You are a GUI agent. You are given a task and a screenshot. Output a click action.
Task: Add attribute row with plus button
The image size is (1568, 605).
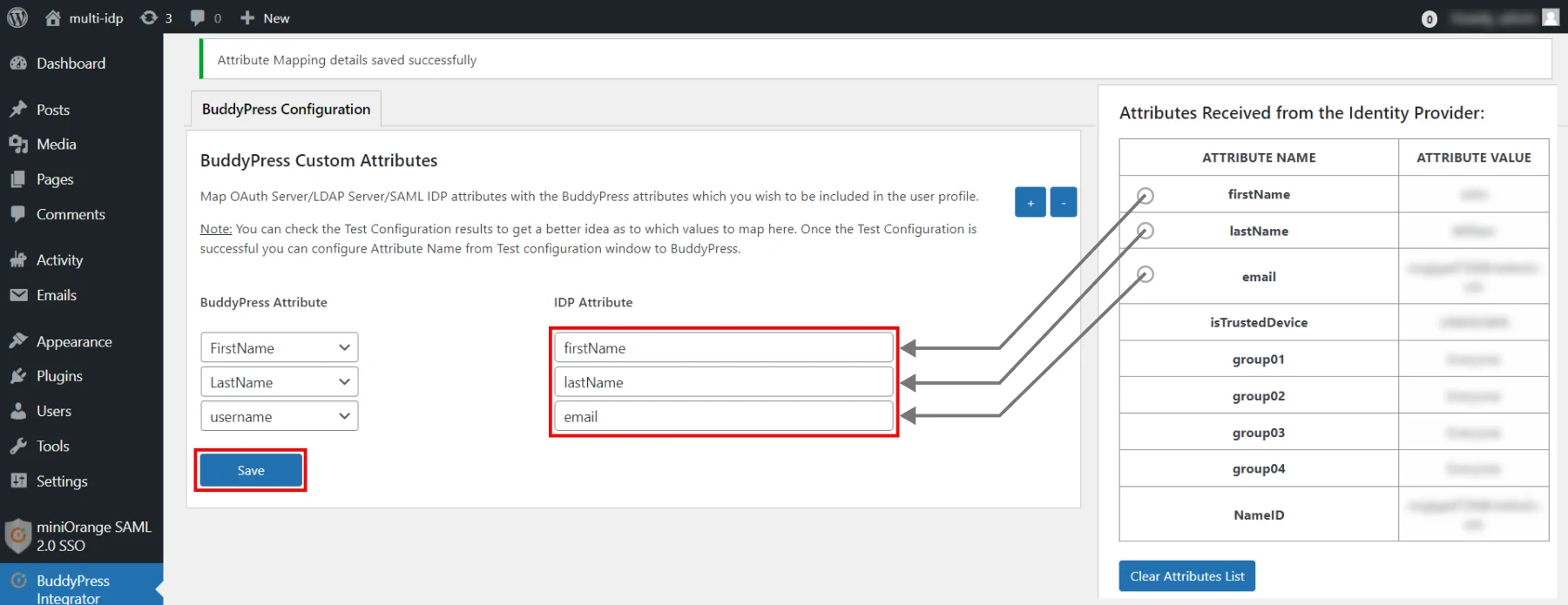(1030, 202)
